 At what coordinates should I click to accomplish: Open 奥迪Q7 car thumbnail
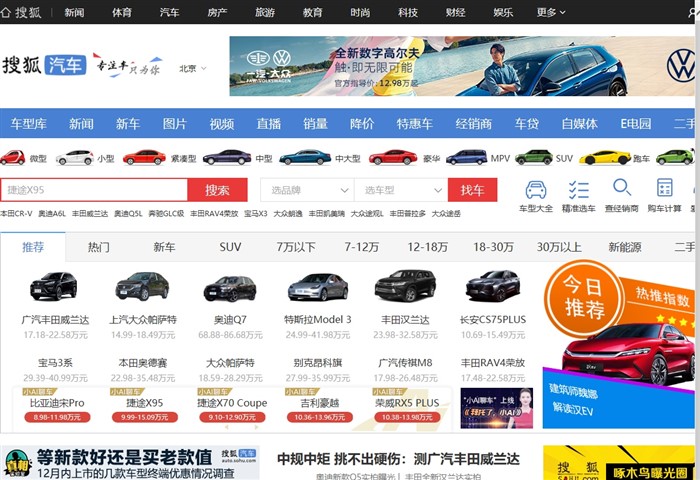229,288
